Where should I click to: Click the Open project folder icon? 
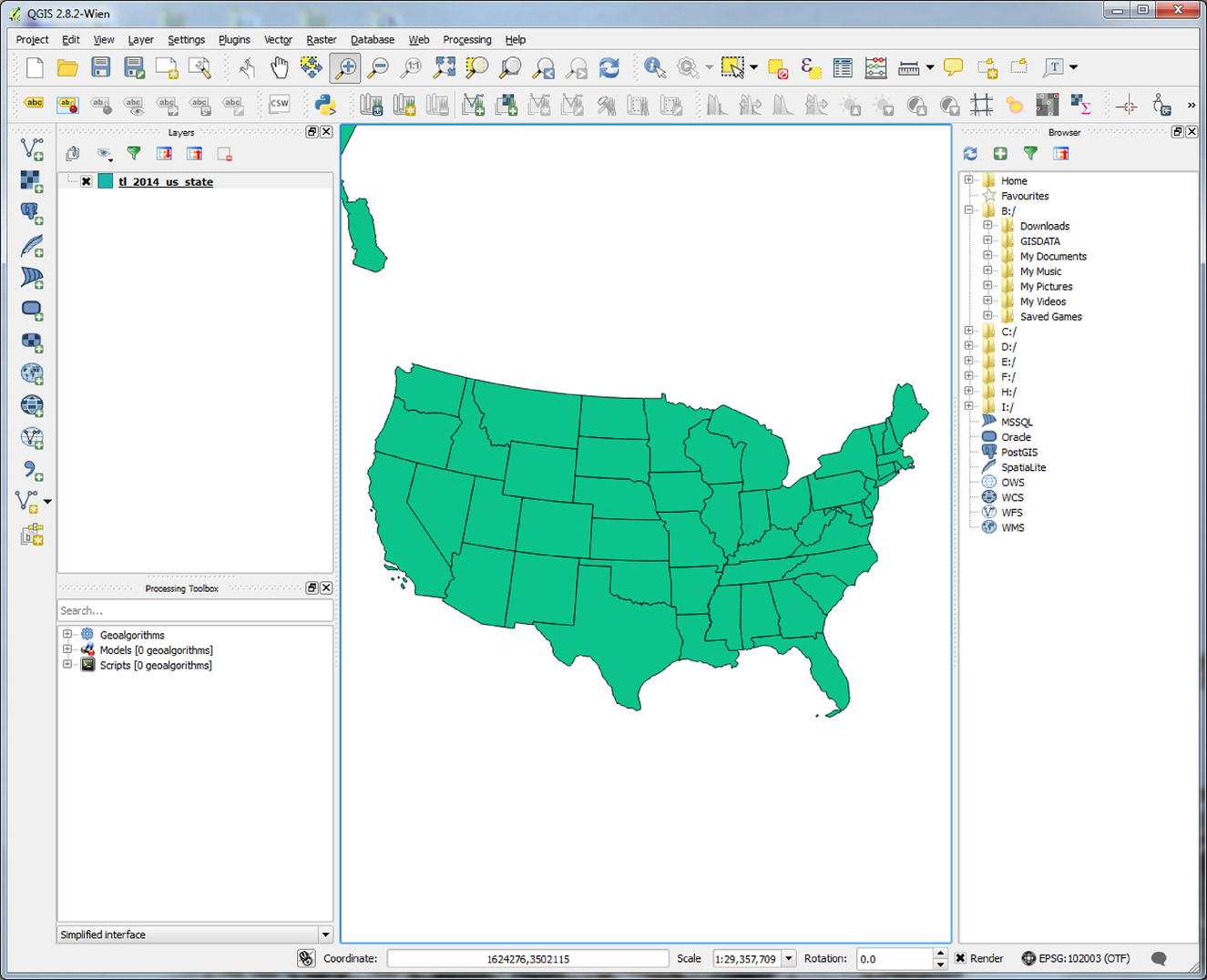[66, 67]
